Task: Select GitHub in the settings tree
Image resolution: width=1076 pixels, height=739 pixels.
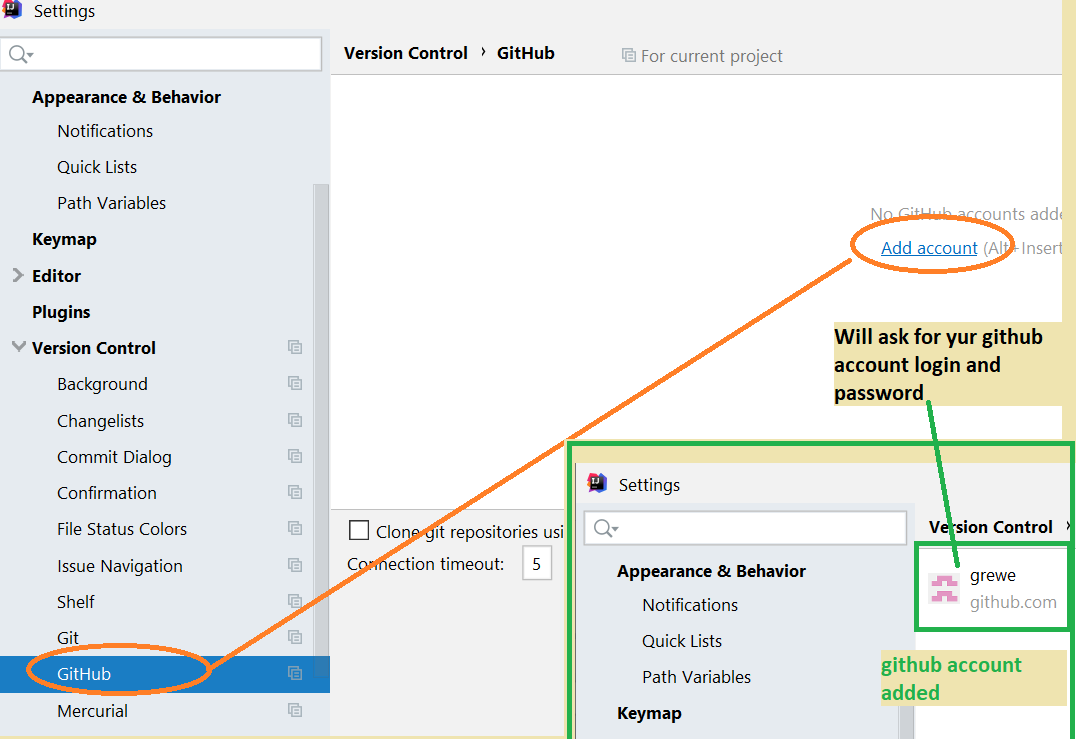Action: [84, 674]
